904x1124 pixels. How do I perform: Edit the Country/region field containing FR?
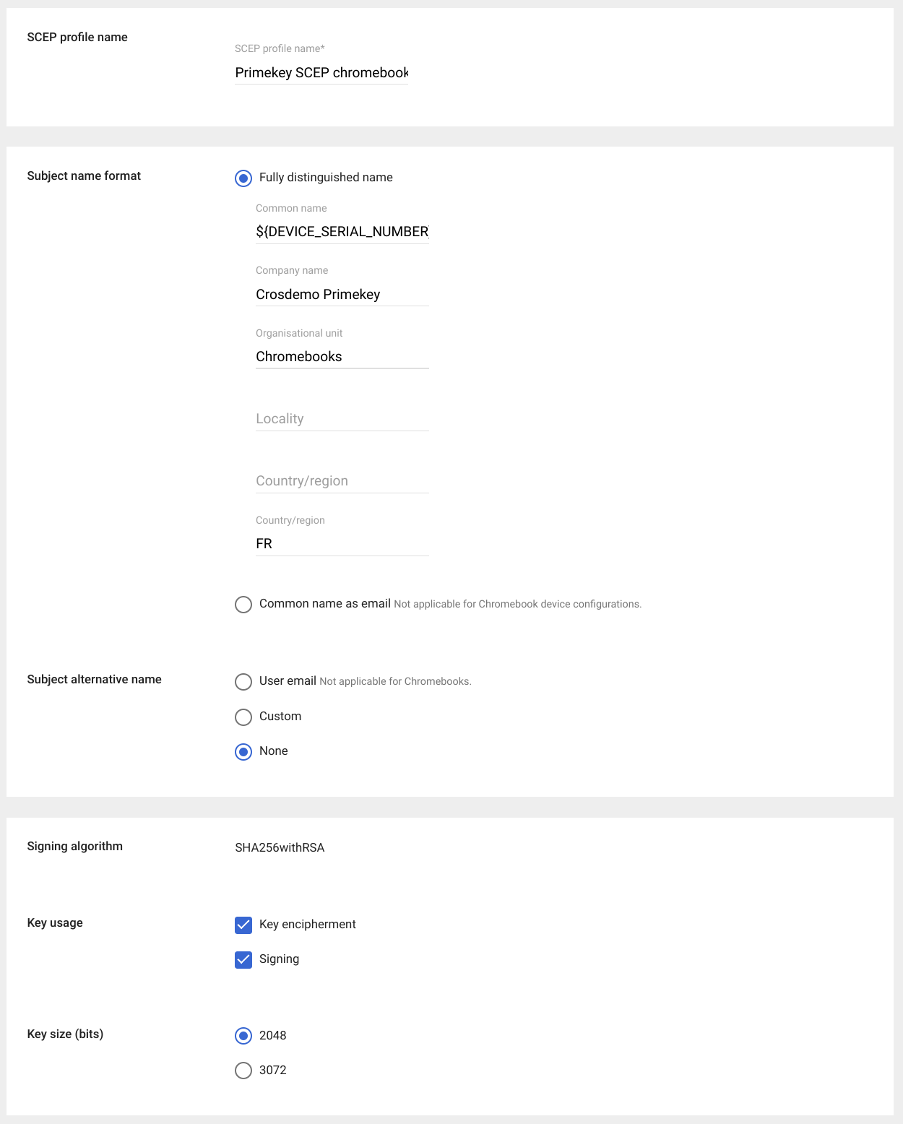click(342, 544)
